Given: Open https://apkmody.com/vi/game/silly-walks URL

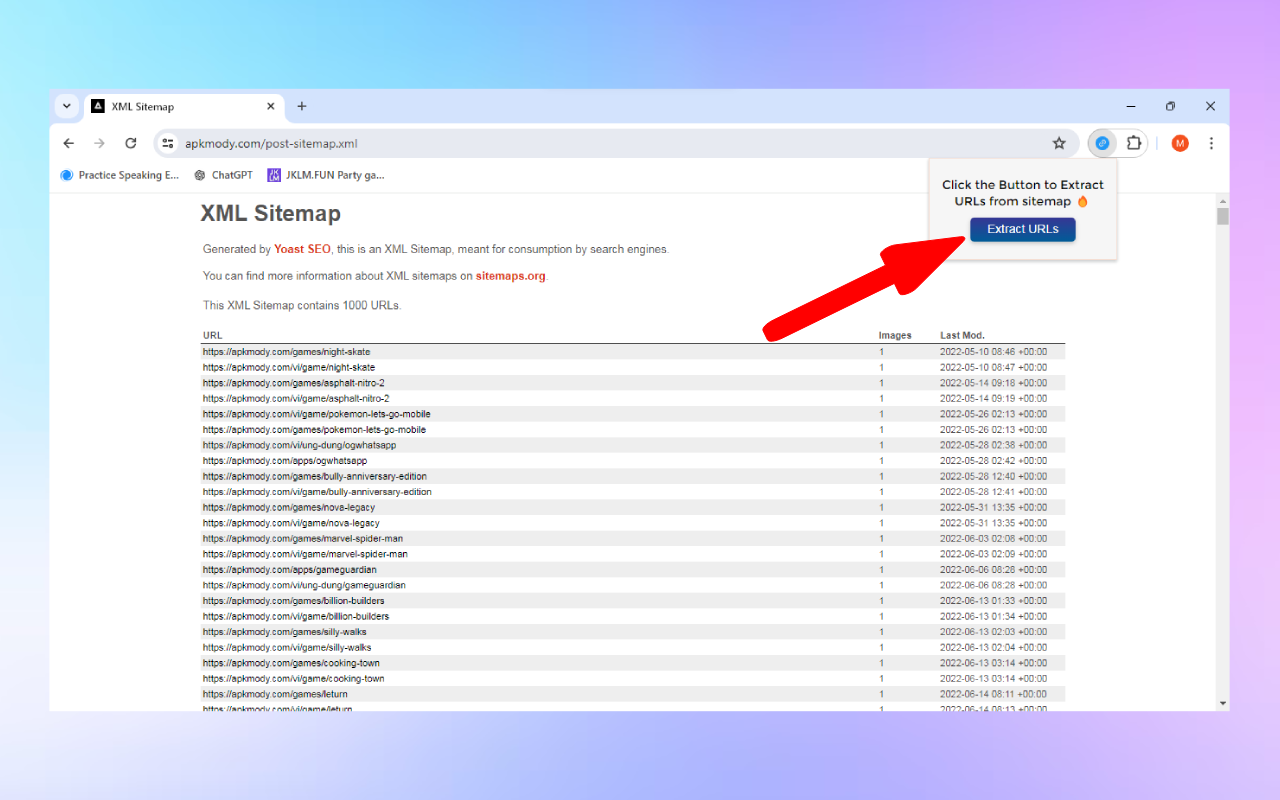Looking at the screenshot, I should (287, 647).
